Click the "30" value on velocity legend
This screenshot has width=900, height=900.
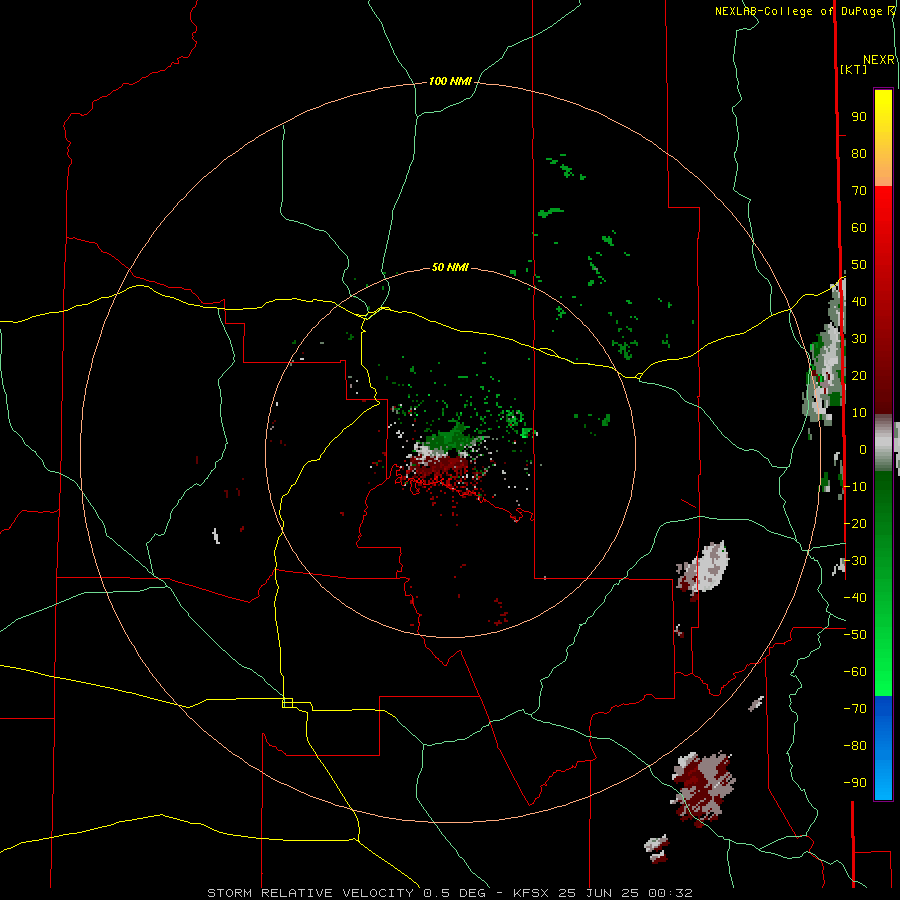(859, 339)
